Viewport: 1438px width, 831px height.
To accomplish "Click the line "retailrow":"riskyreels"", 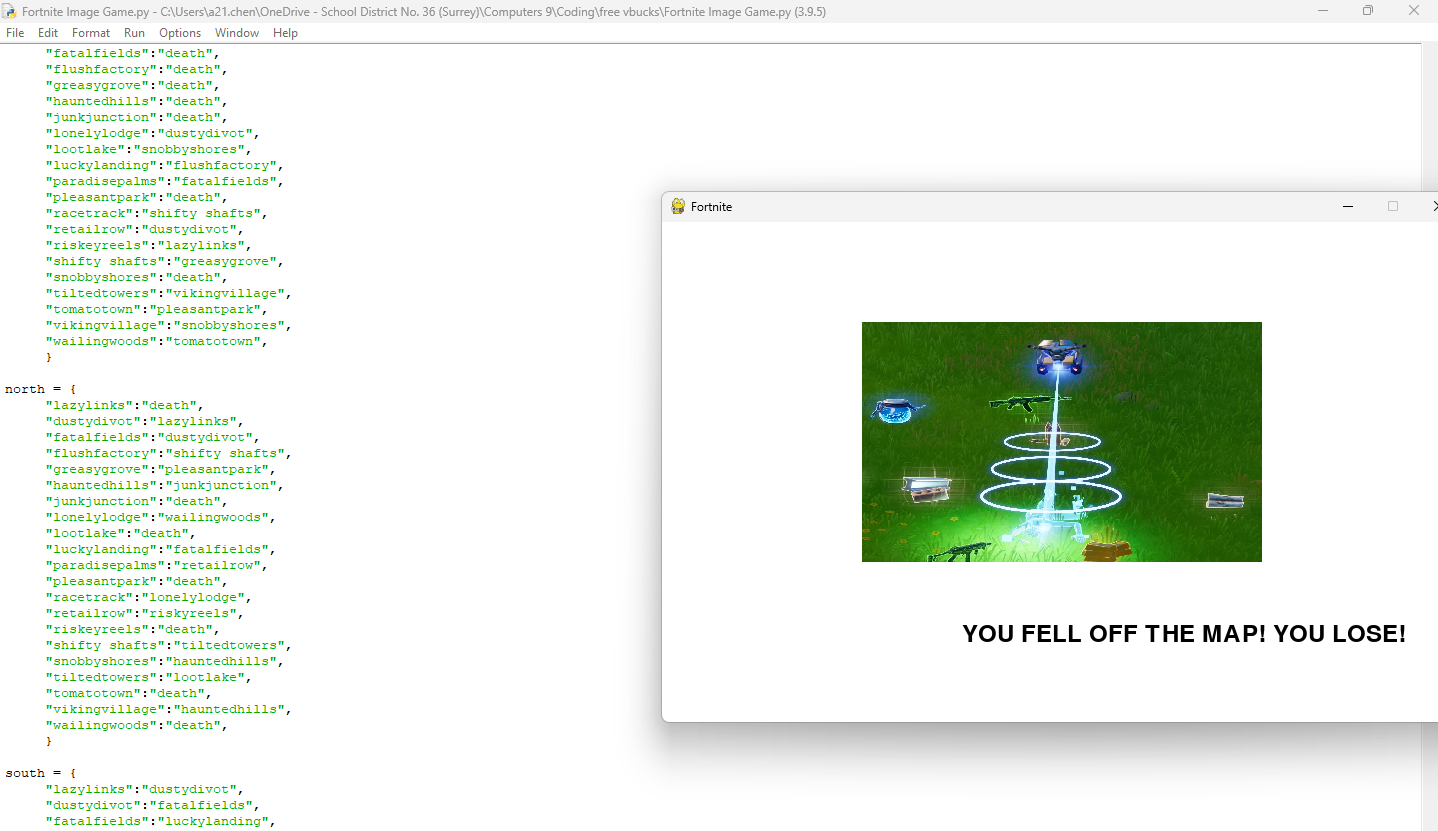I will [x=144, y=613].
